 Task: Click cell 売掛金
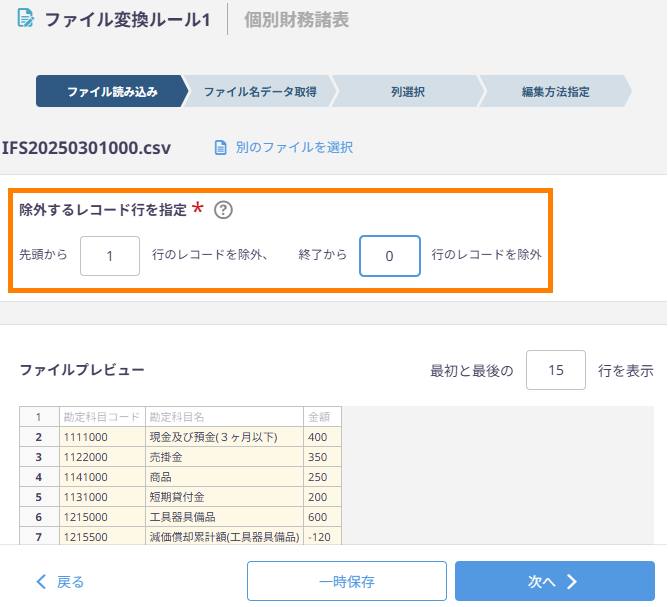[224, 457]
